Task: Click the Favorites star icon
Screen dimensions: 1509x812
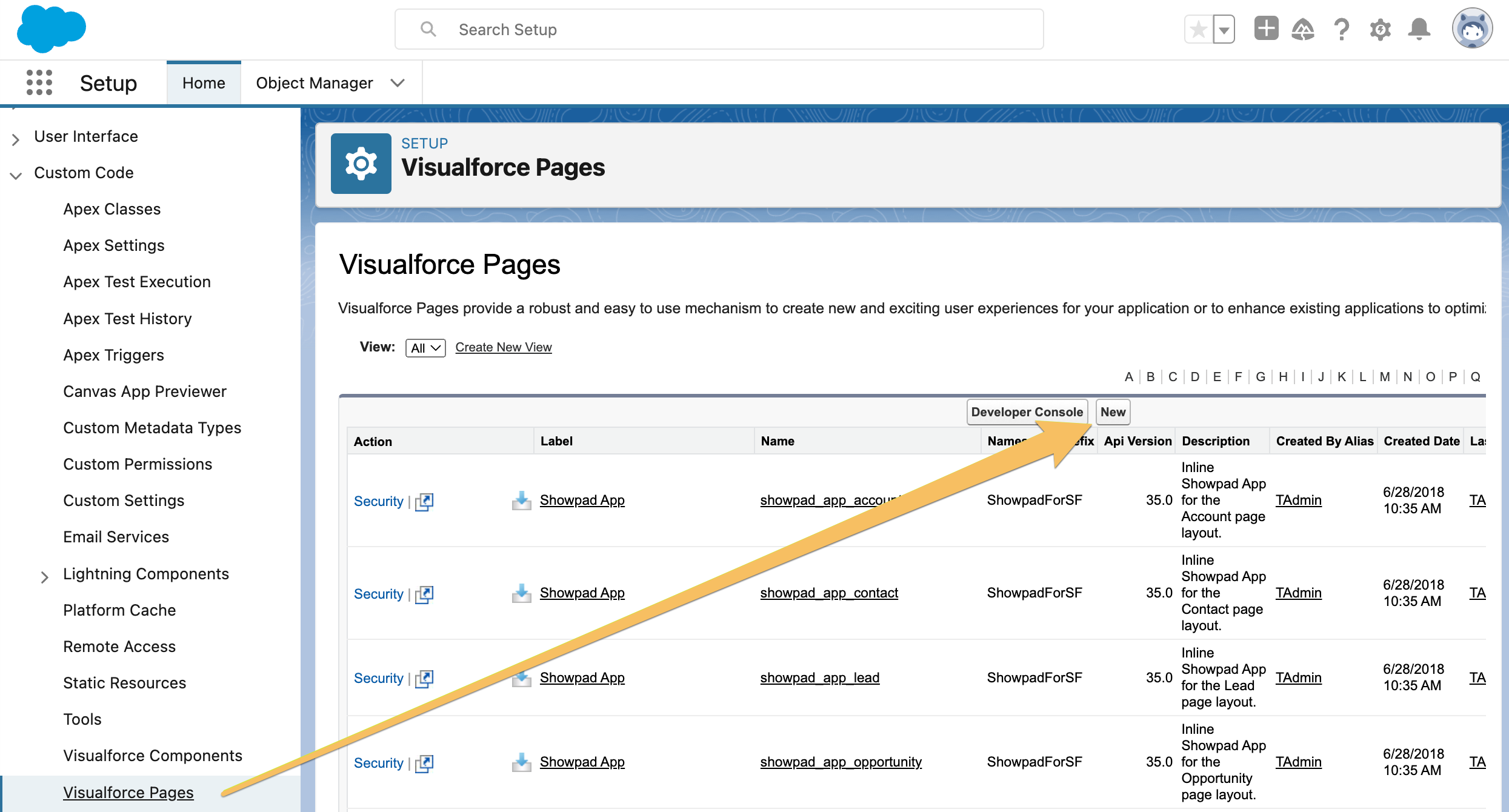Action: point(1199,29)
